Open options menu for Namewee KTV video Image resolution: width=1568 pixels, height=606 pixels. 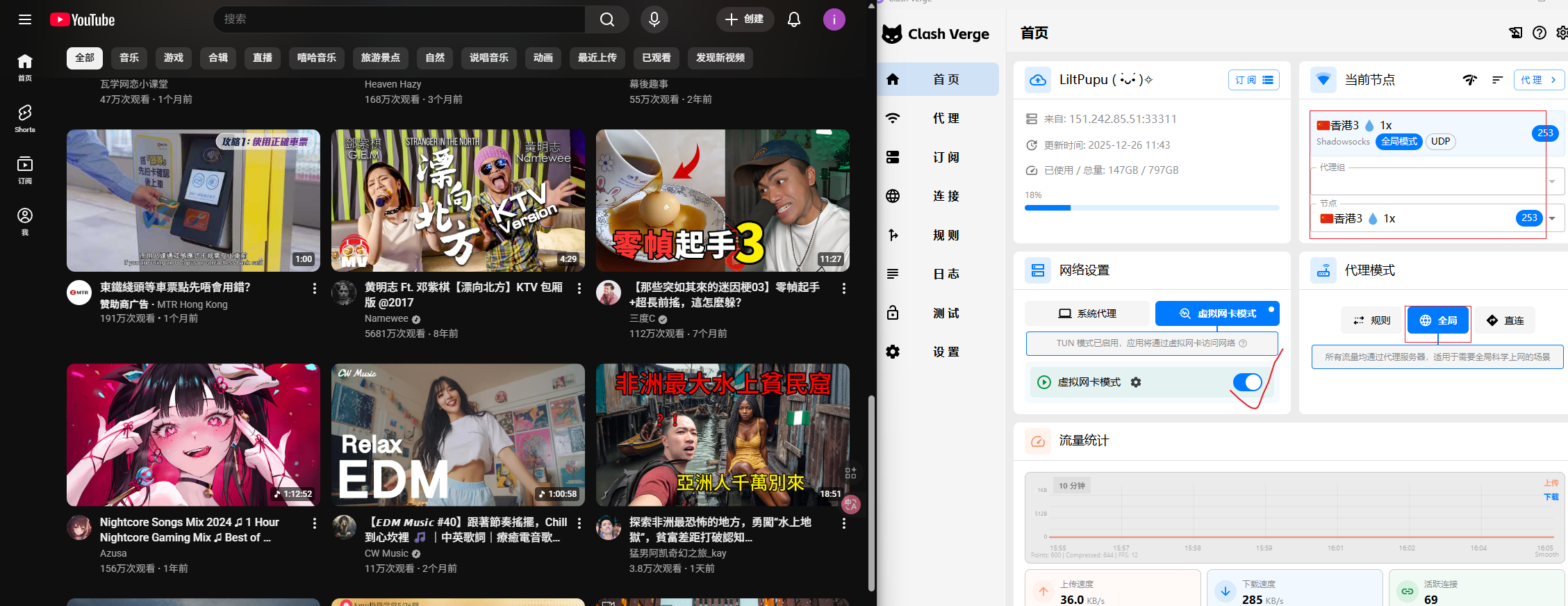click(x=579, y=288)
